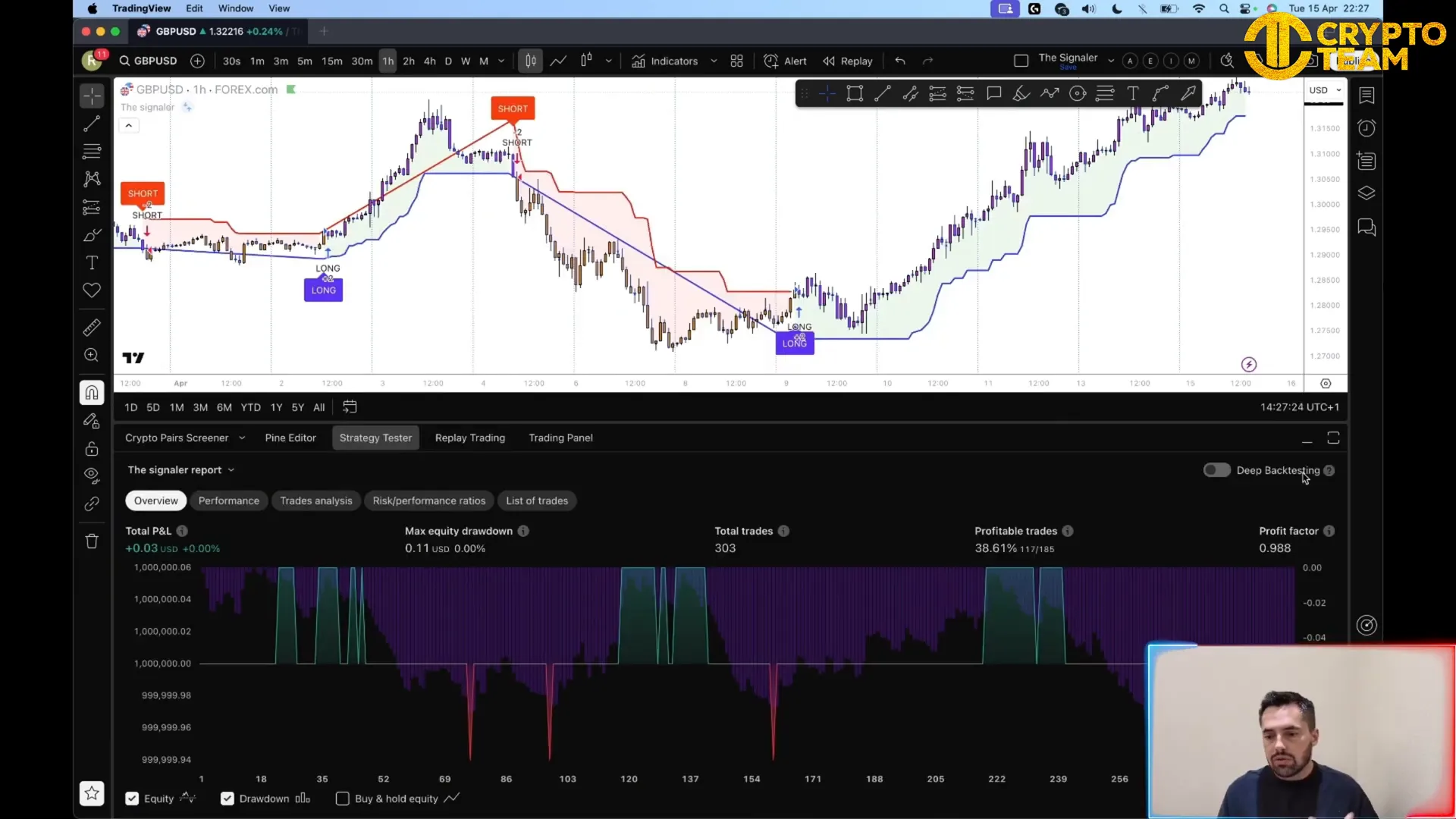Open the alerts clock panel
1456x819 pixels.
click(x=1367, y=128)
